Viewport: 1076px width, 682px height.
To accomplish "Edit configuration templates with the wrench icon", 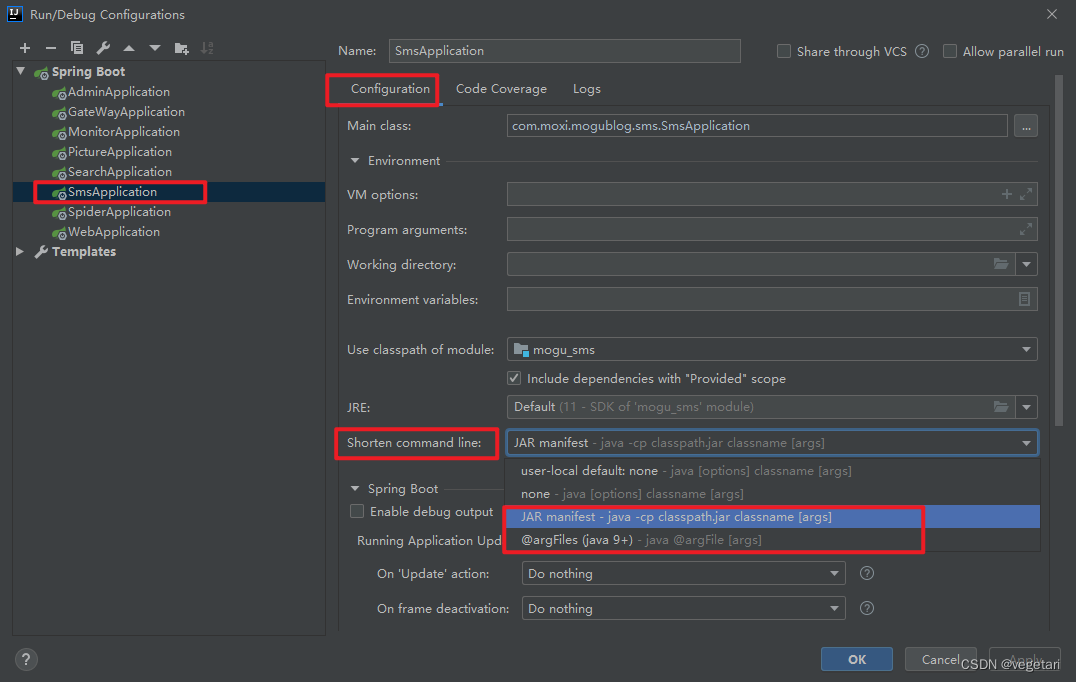I will 103,47.
